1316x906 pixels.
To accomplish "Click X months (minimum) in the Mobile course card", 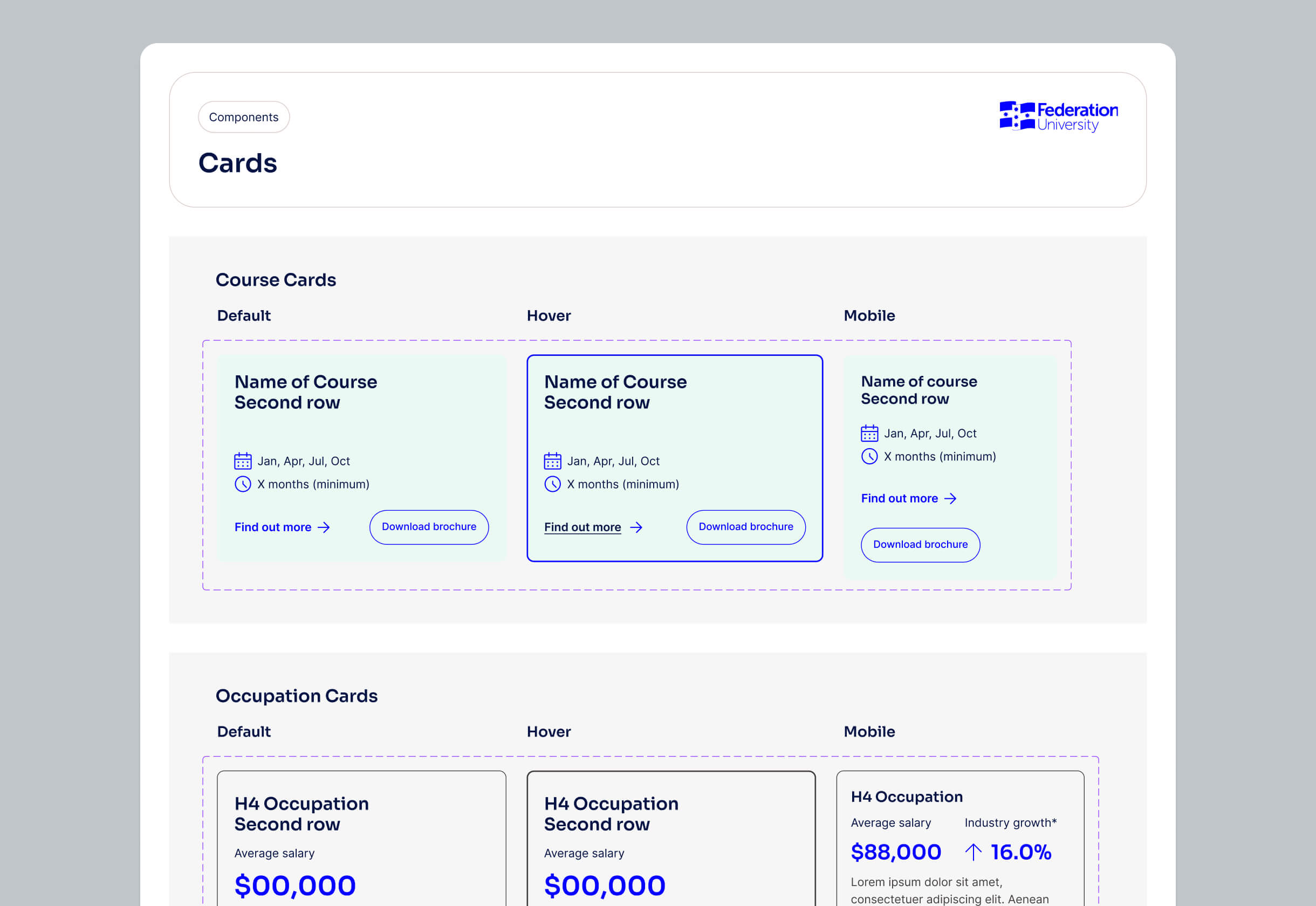I will pyautogui.click(x=940, y=456).
